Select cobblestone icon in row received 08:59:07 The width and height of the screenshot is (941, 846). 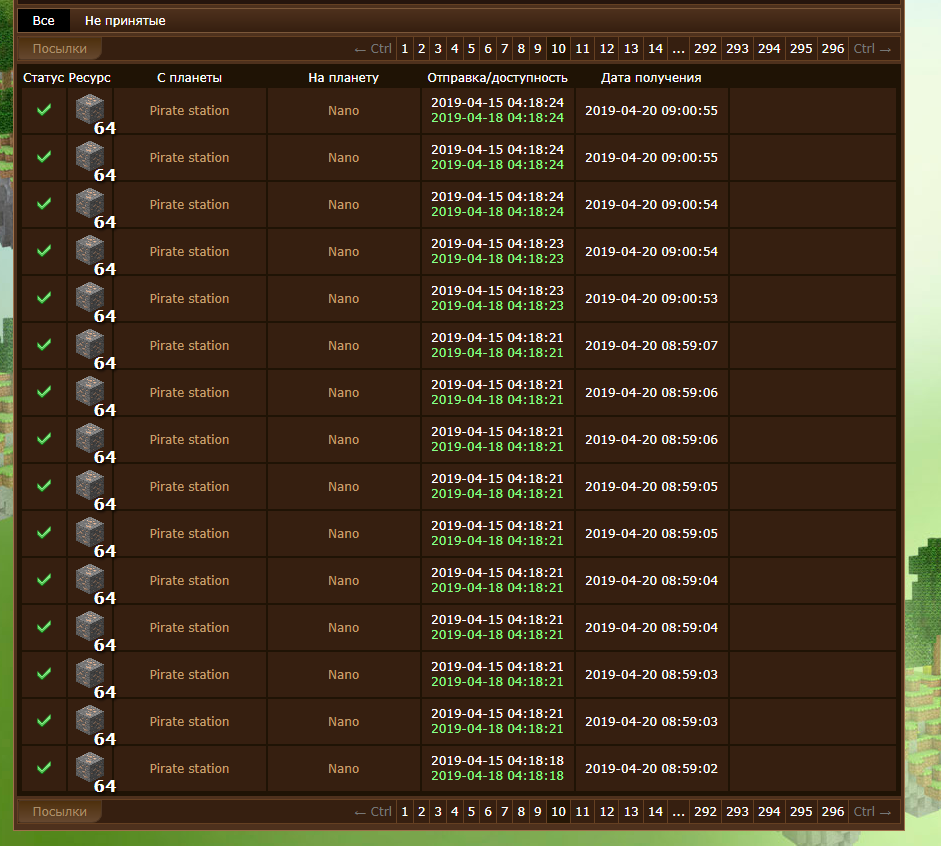click(x=90, y=344)
